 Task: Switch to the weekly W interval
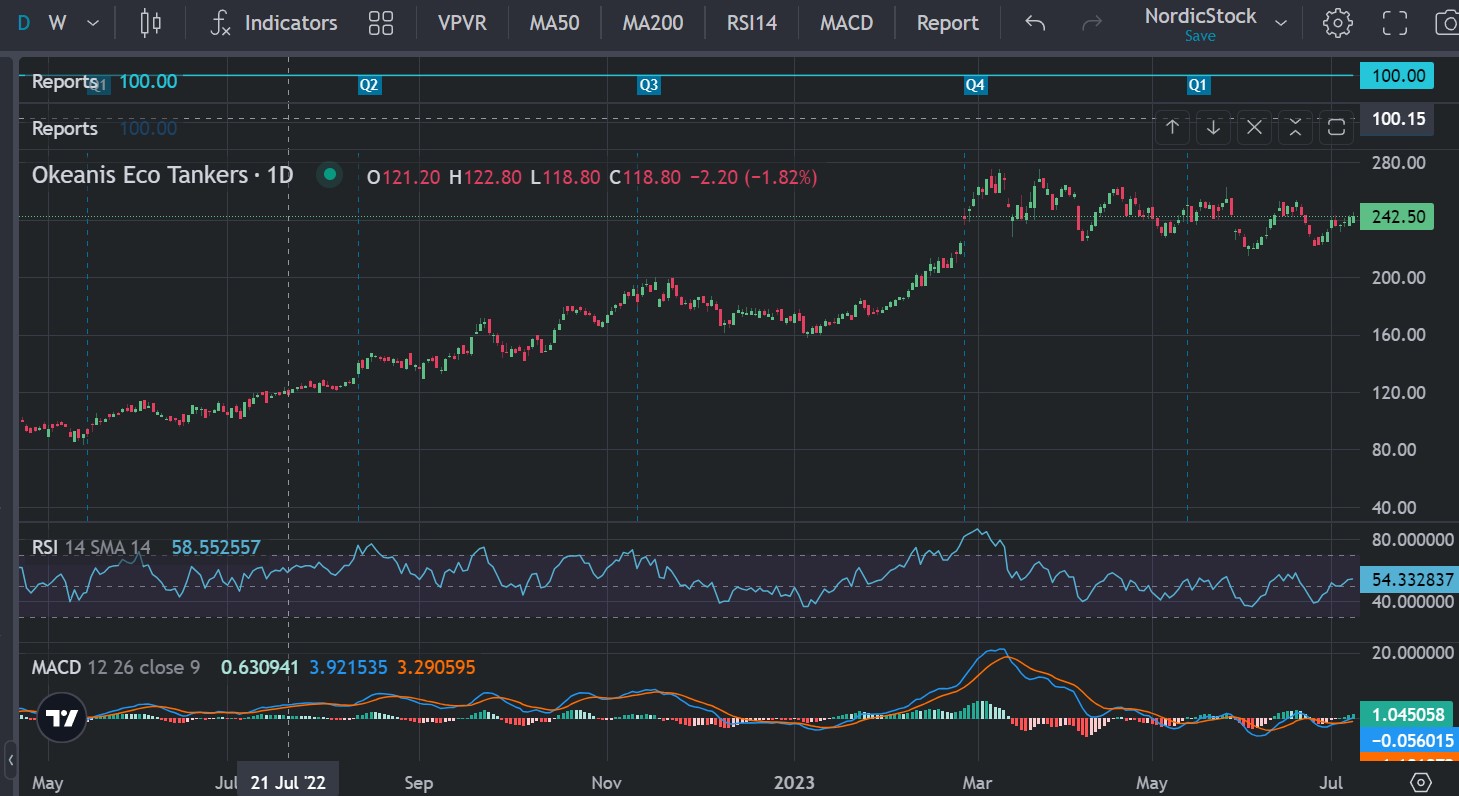pyautogui.click(x=57, y=22)
